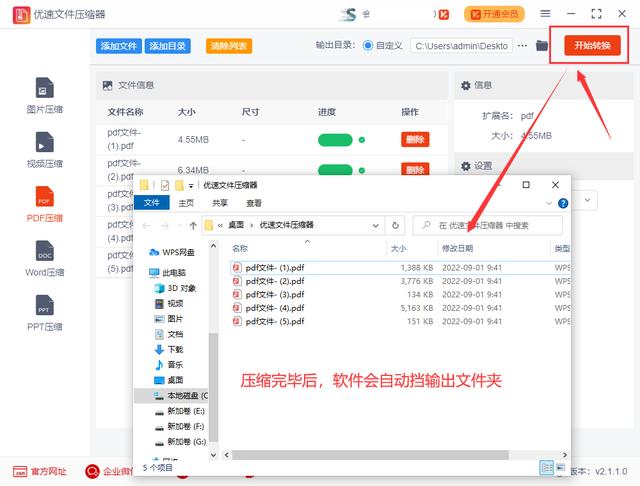Click 开始转换 to start conversion
Image resolution: width=640 pixels, height=486 pixels.
[592, 45]
